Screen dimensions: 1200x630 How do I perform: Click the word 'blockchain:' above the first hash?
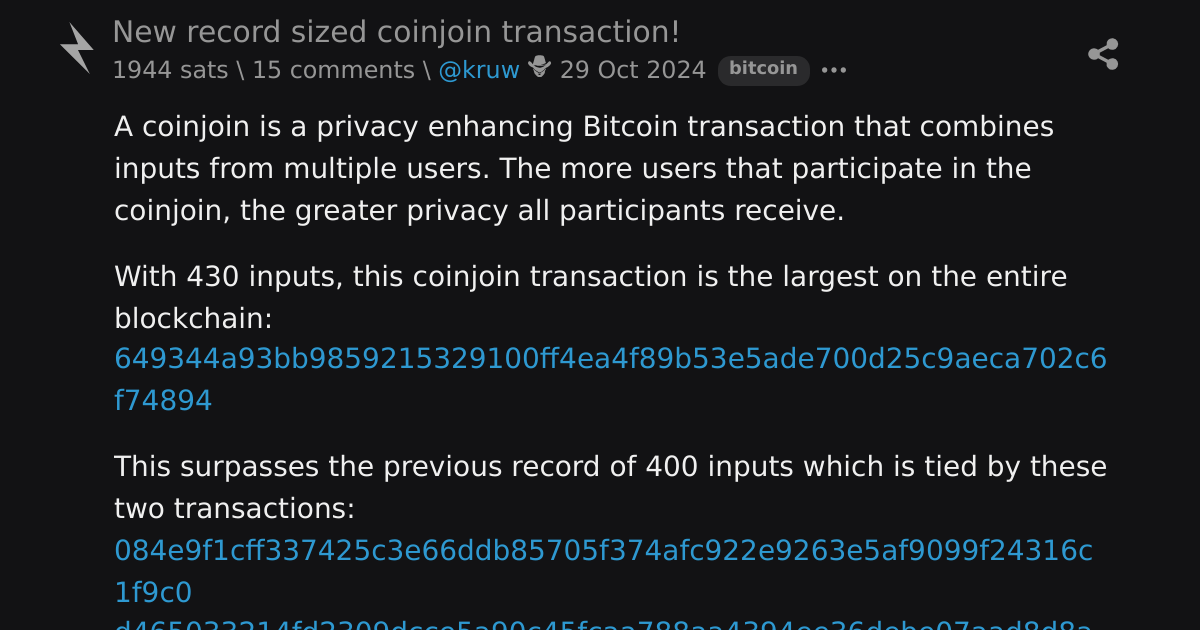coord(193,319)
